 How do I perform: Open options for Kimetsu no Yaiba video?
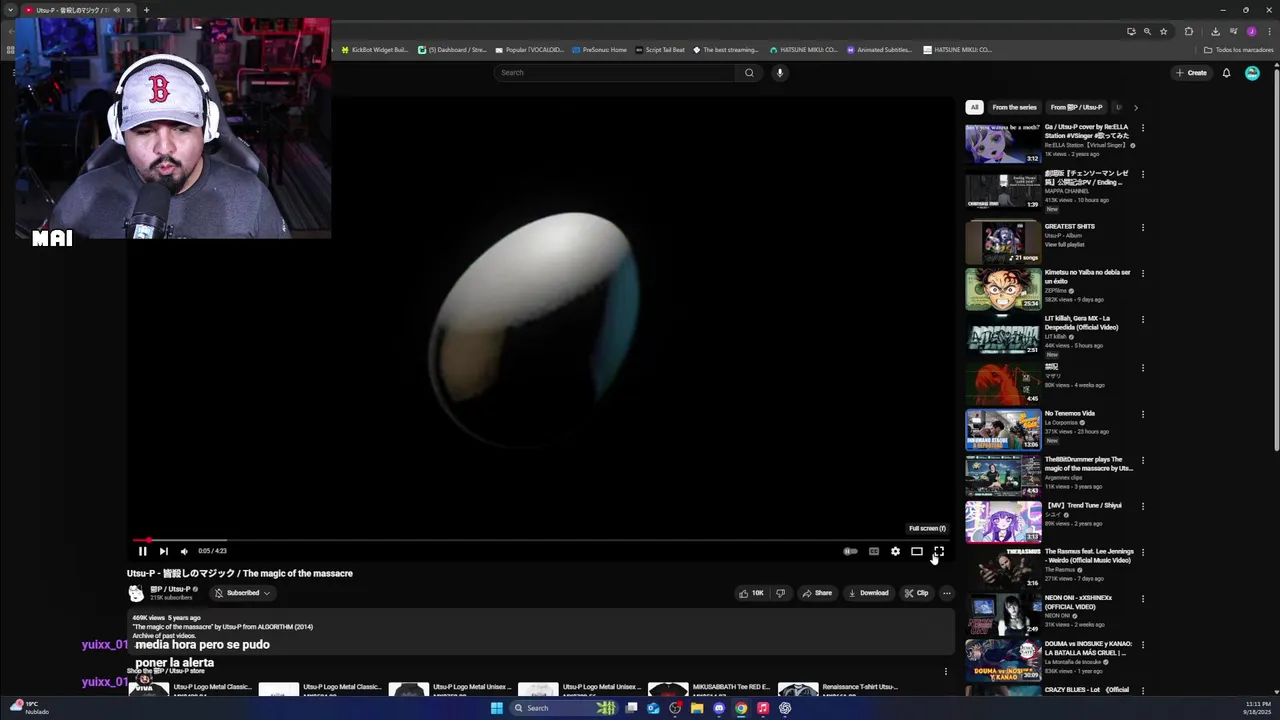click(1143, 273)
